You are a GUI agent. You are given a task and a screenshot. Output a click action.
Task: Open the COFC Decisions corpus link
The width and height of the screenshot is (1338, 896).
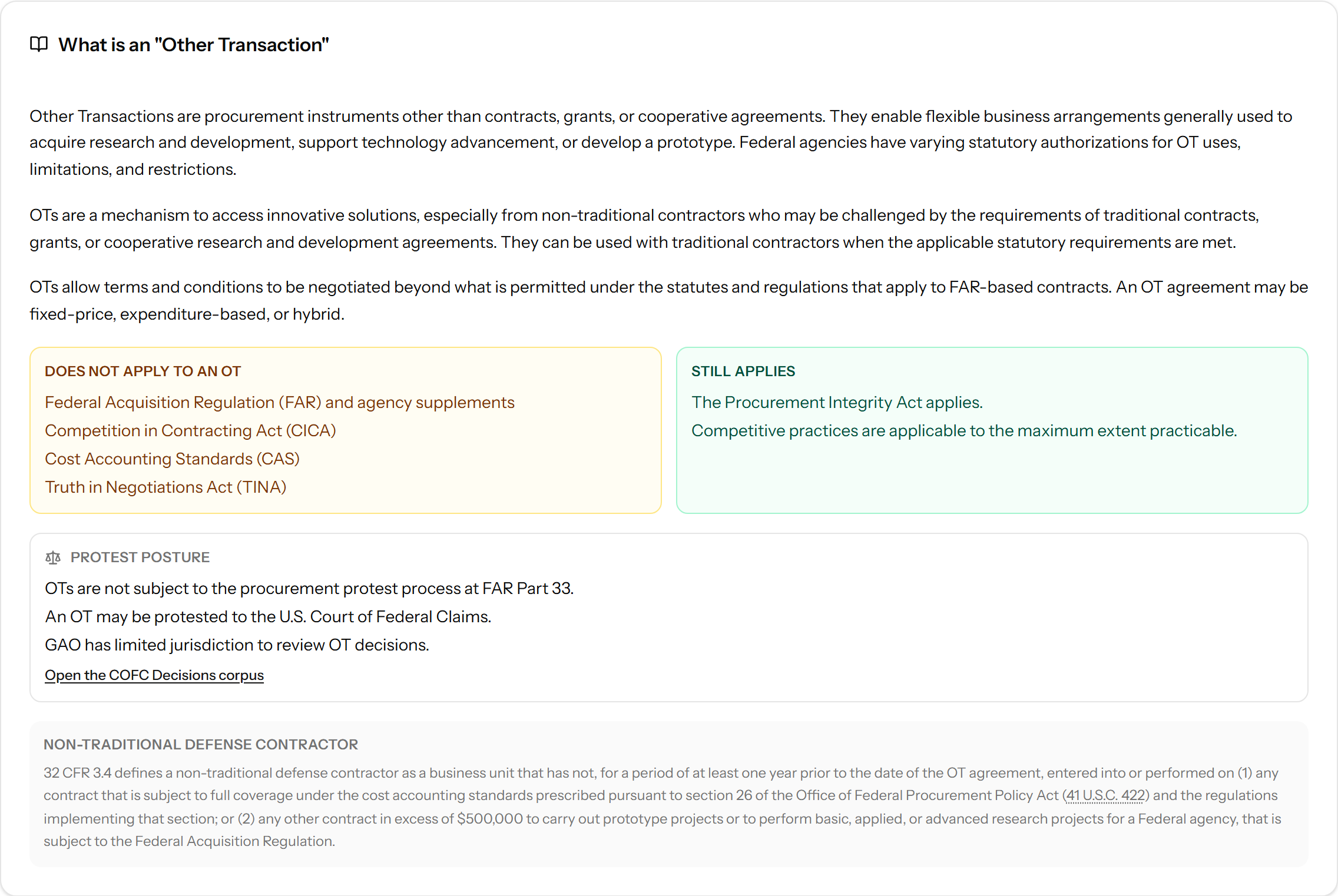click(x=154, y=675)
